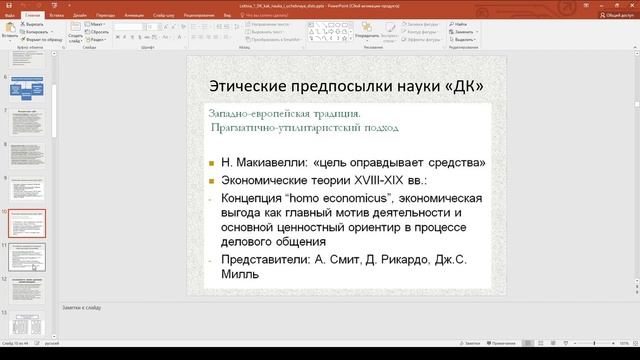Toggle italic formatting in the font group

pyautogui.click(x=124, y=37)
